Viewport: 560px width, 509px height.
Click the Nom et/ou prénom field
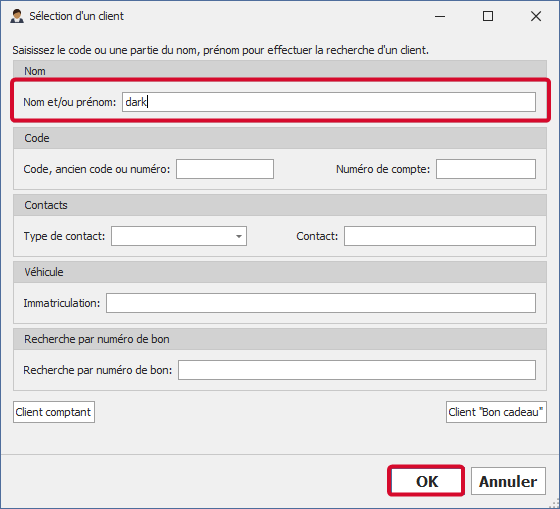click(x=329, y=102)
